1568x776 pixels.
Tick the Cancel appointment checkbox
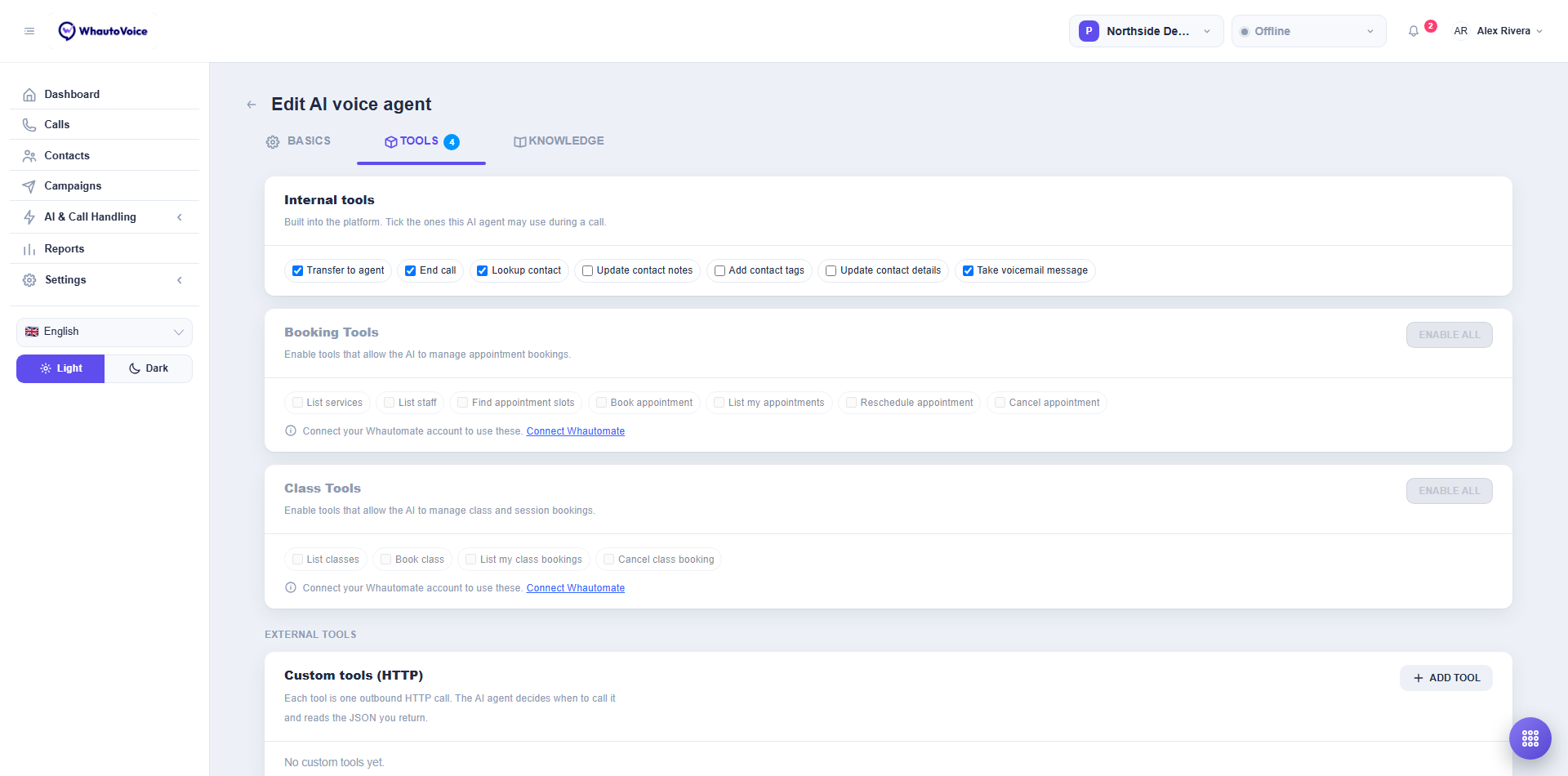(1000, 403)
